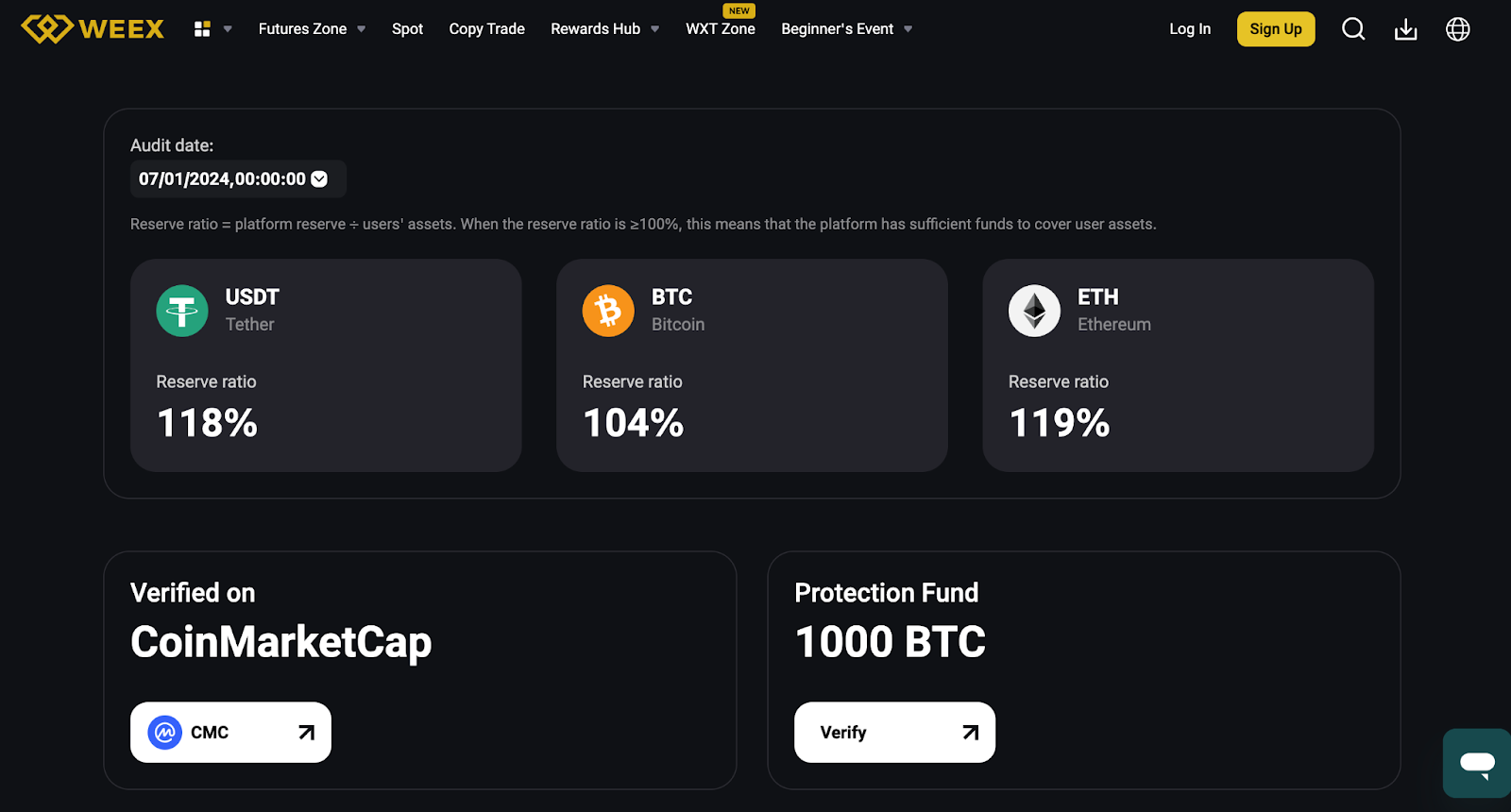1511x812 pixels.
Task: Open the grid apps menu icon
Action: point(202,29)
